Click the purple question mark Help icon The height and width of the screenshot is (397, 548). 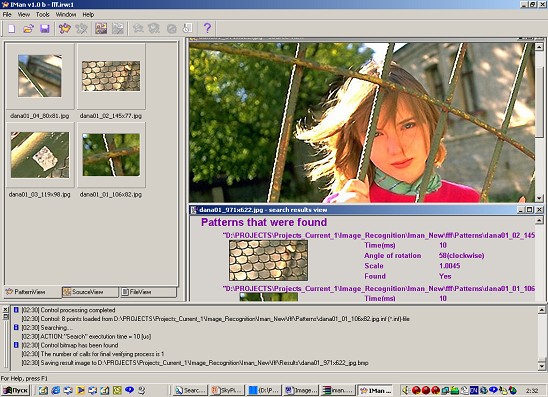(207, 28)
